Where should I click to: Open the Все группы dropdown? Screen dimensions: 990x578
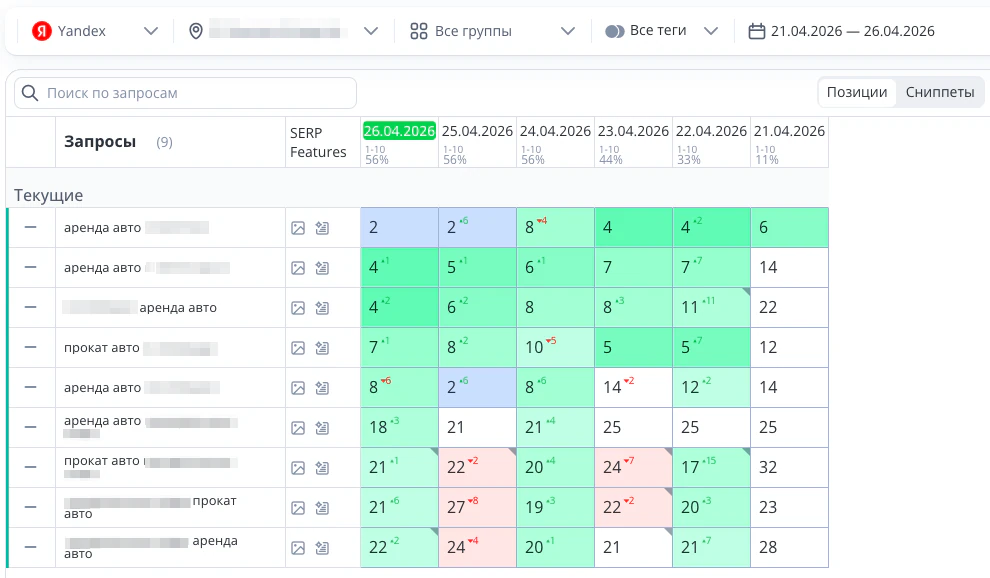point(492,31)
